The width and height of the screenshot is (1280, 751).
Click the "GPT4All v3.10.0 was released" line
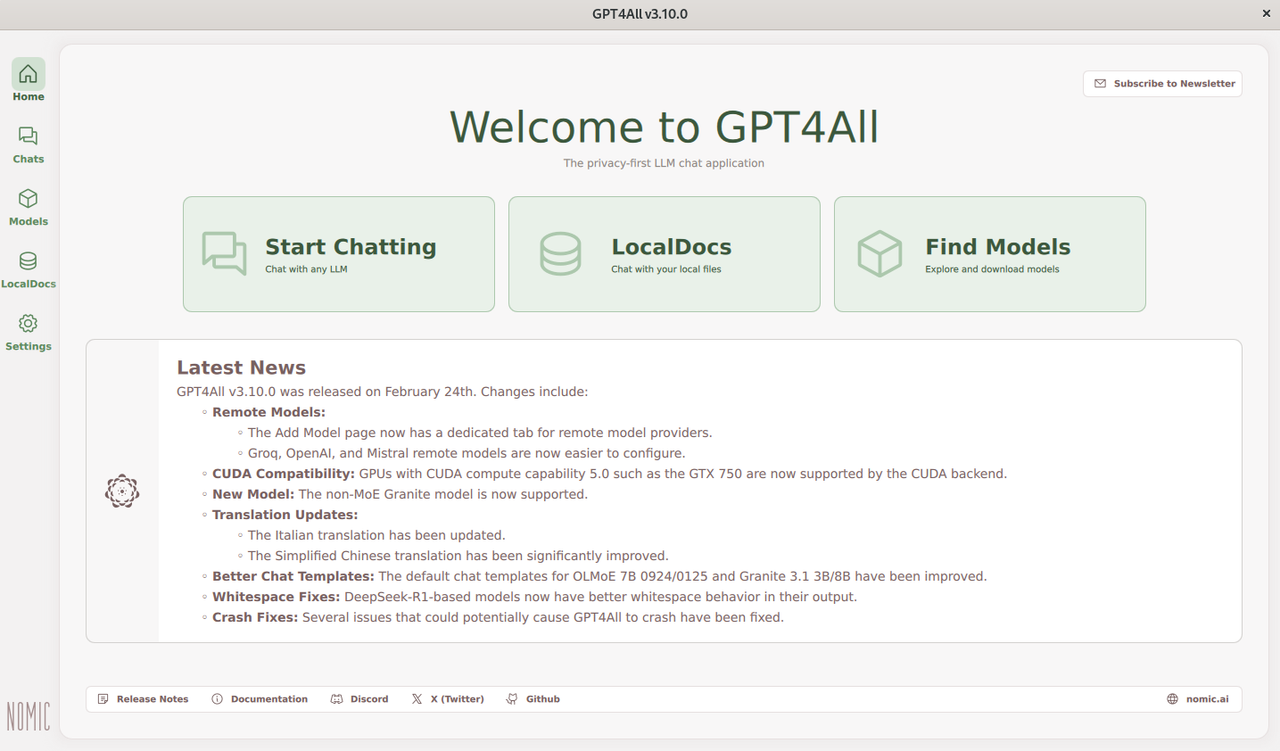383,392
